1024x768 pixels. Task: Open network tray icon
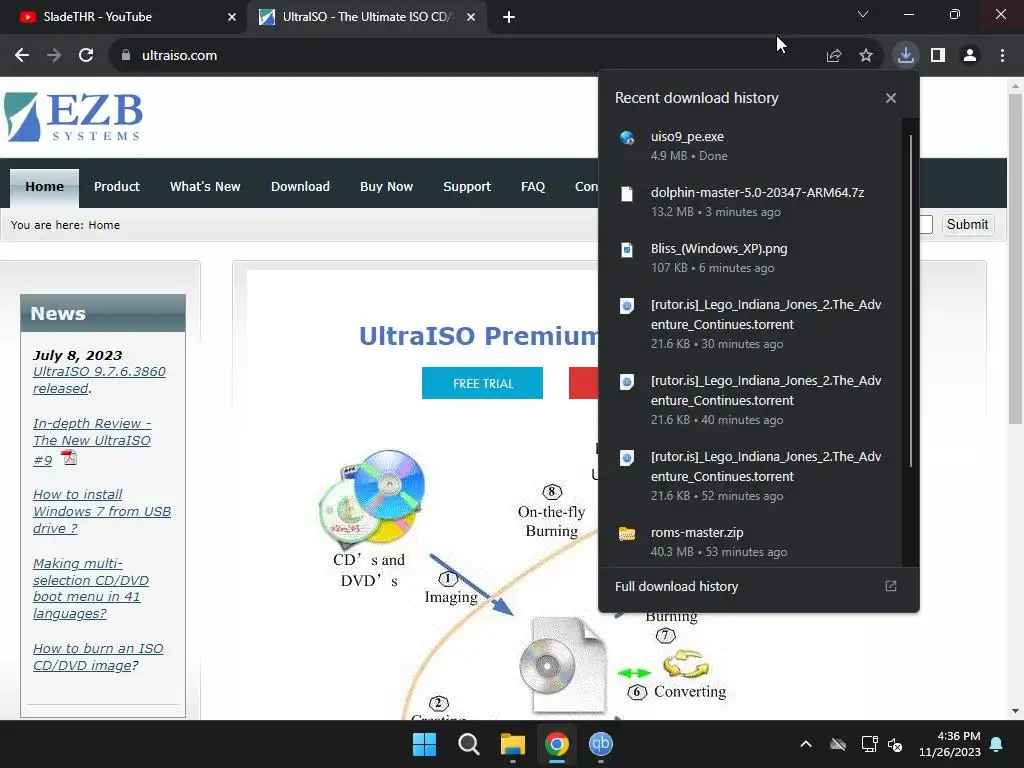(x=869, y=744)
